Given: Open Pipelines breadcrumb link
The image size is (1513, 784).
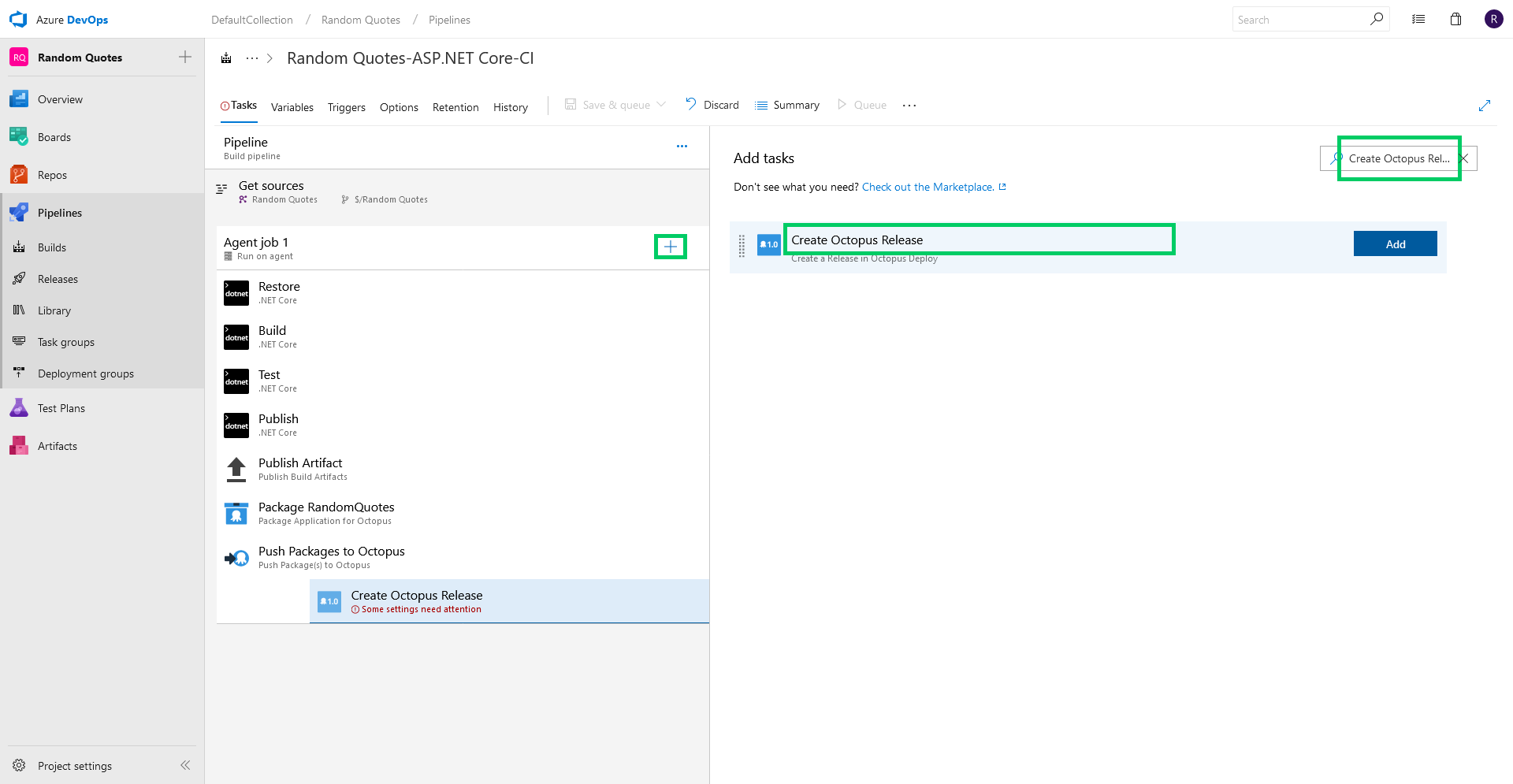Looking at the screenshot, I should click(449, 20).
